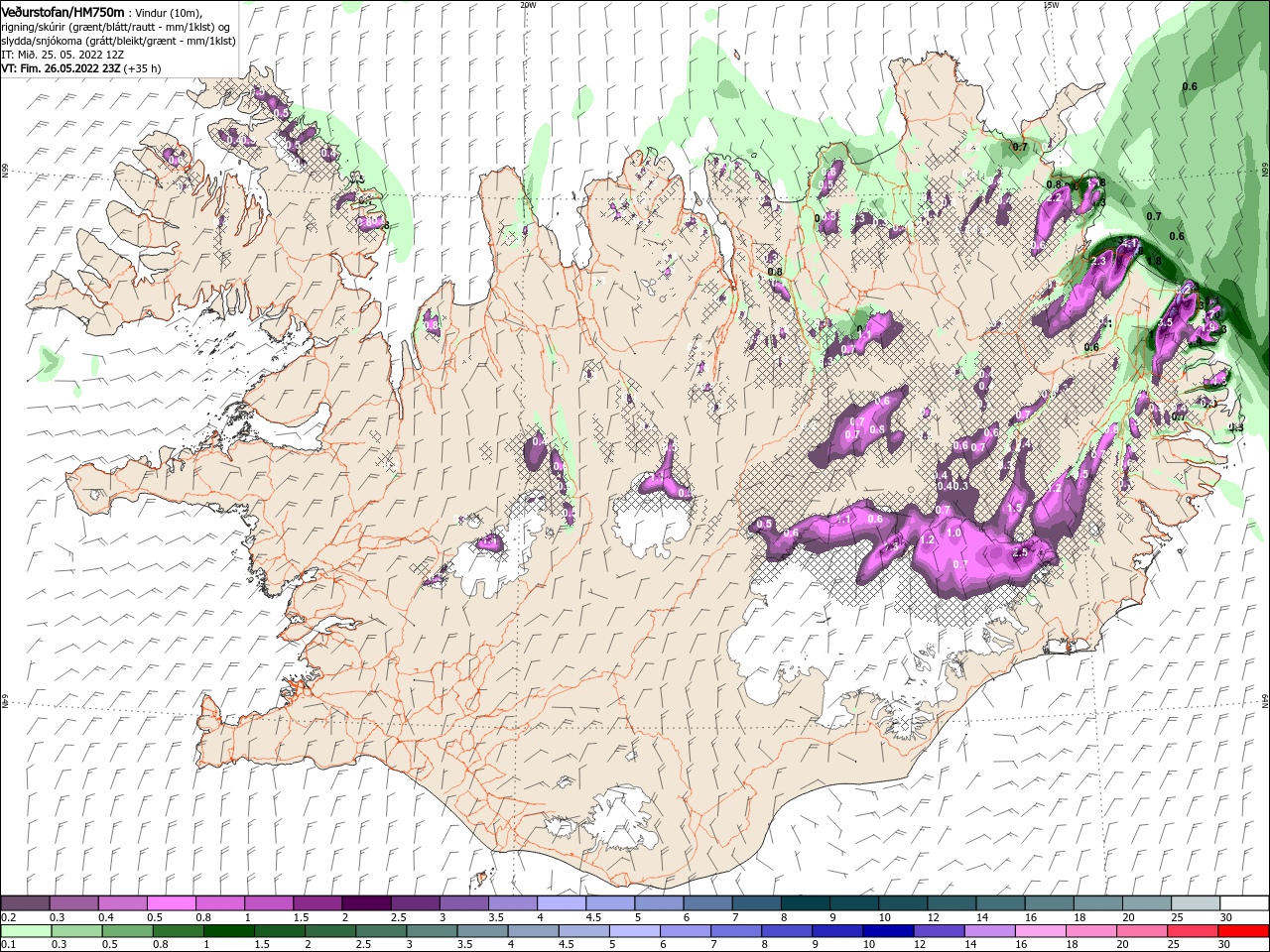
Task: Click the 20W longitude label at top
Action: [528, 4]
